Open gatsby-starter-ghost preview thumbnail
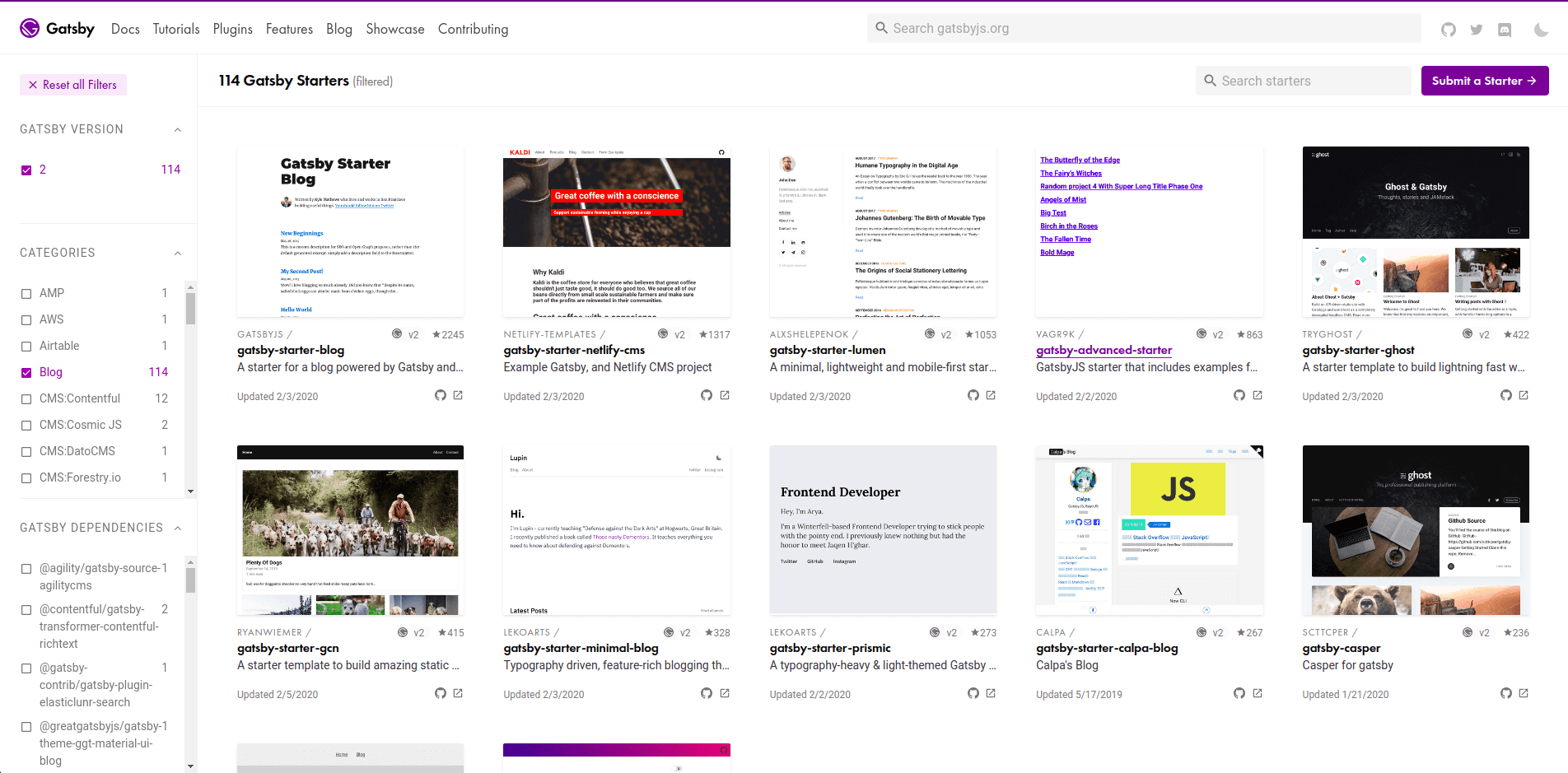 pos(1416,232)
